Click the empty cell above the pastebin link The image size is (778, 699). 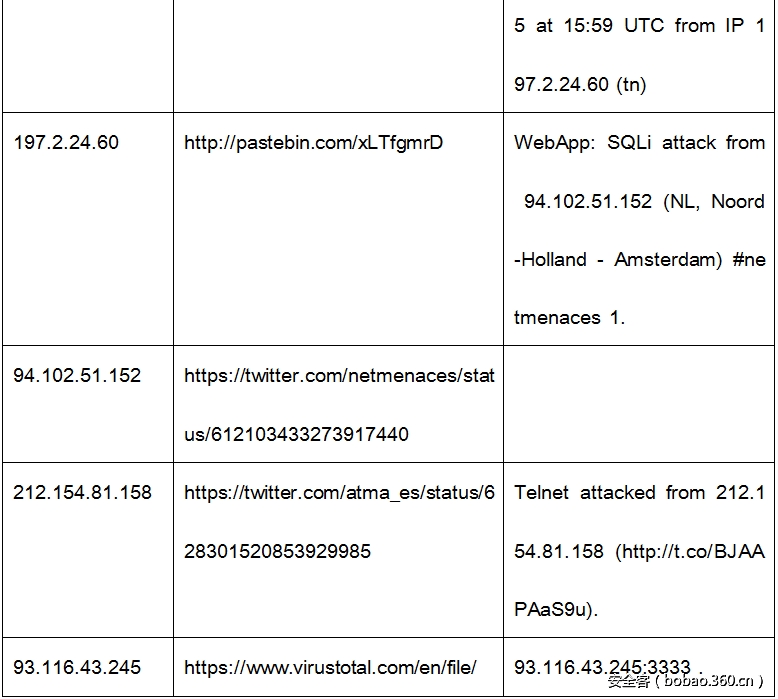338,55
